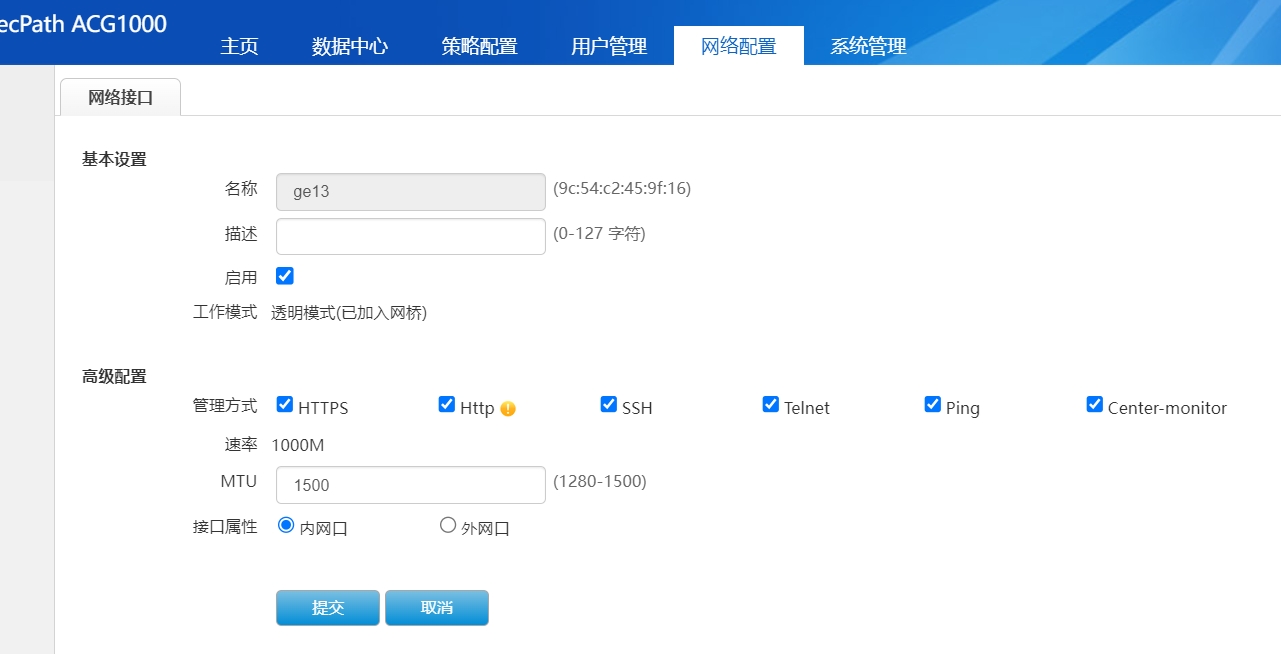The width and height of the screenshot is (1281, 654).
Task: Select the 内网口 radio button
Action: (286, 525)
